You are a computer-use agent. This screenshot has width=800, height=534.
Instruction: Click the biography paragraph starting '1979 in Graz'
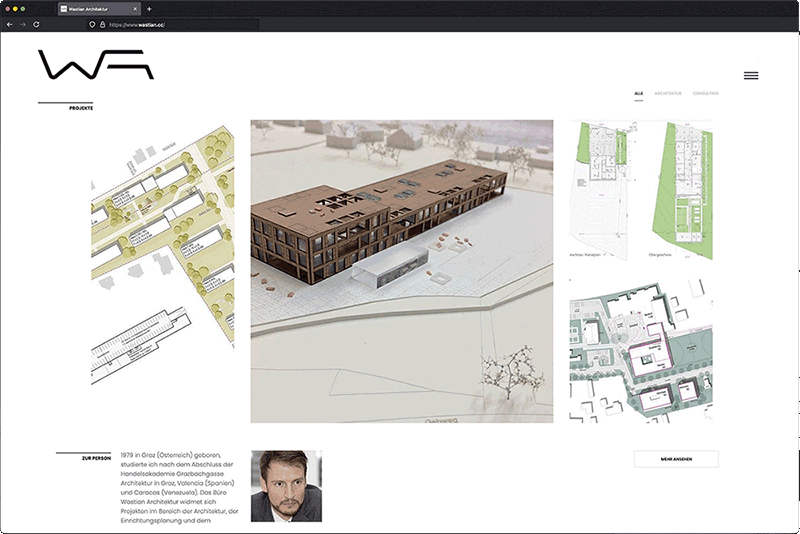coord(179,488)
